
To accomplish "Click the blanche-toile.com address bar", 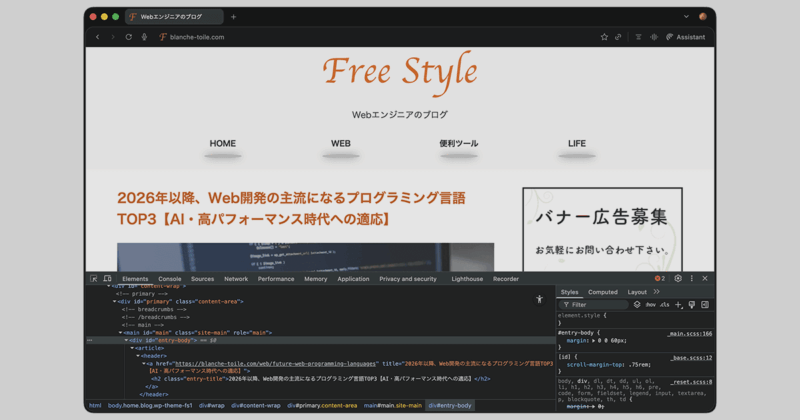I will 197,37.
